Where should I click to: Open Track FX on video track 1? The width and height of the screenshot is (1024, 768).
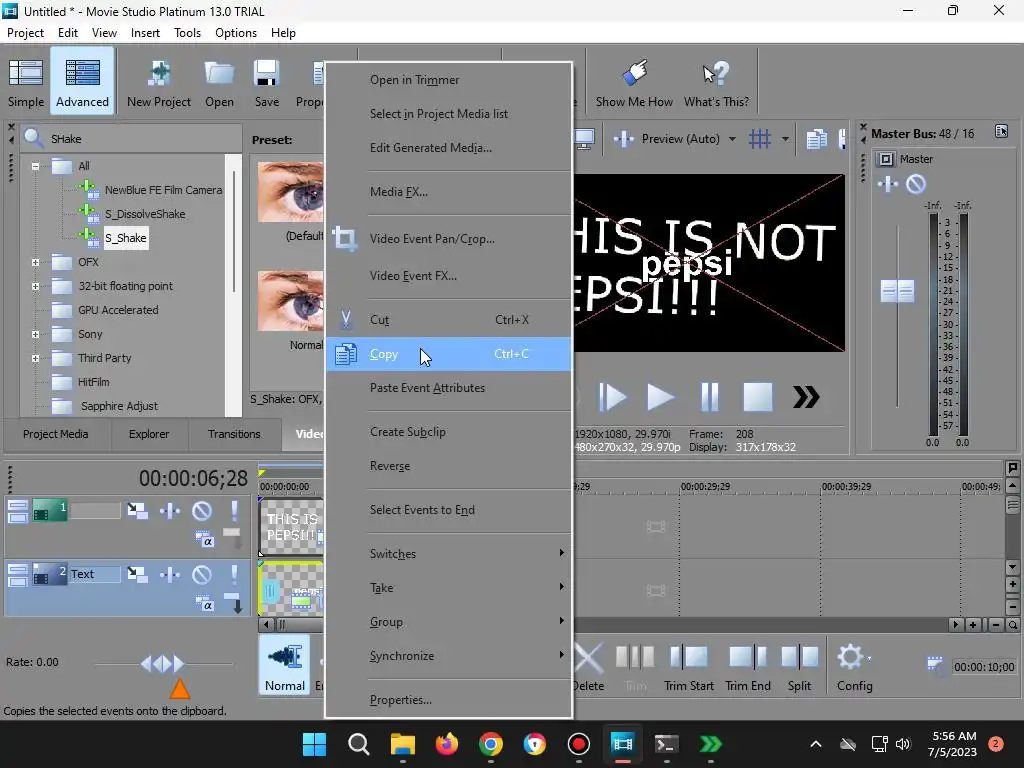[170, 510]
